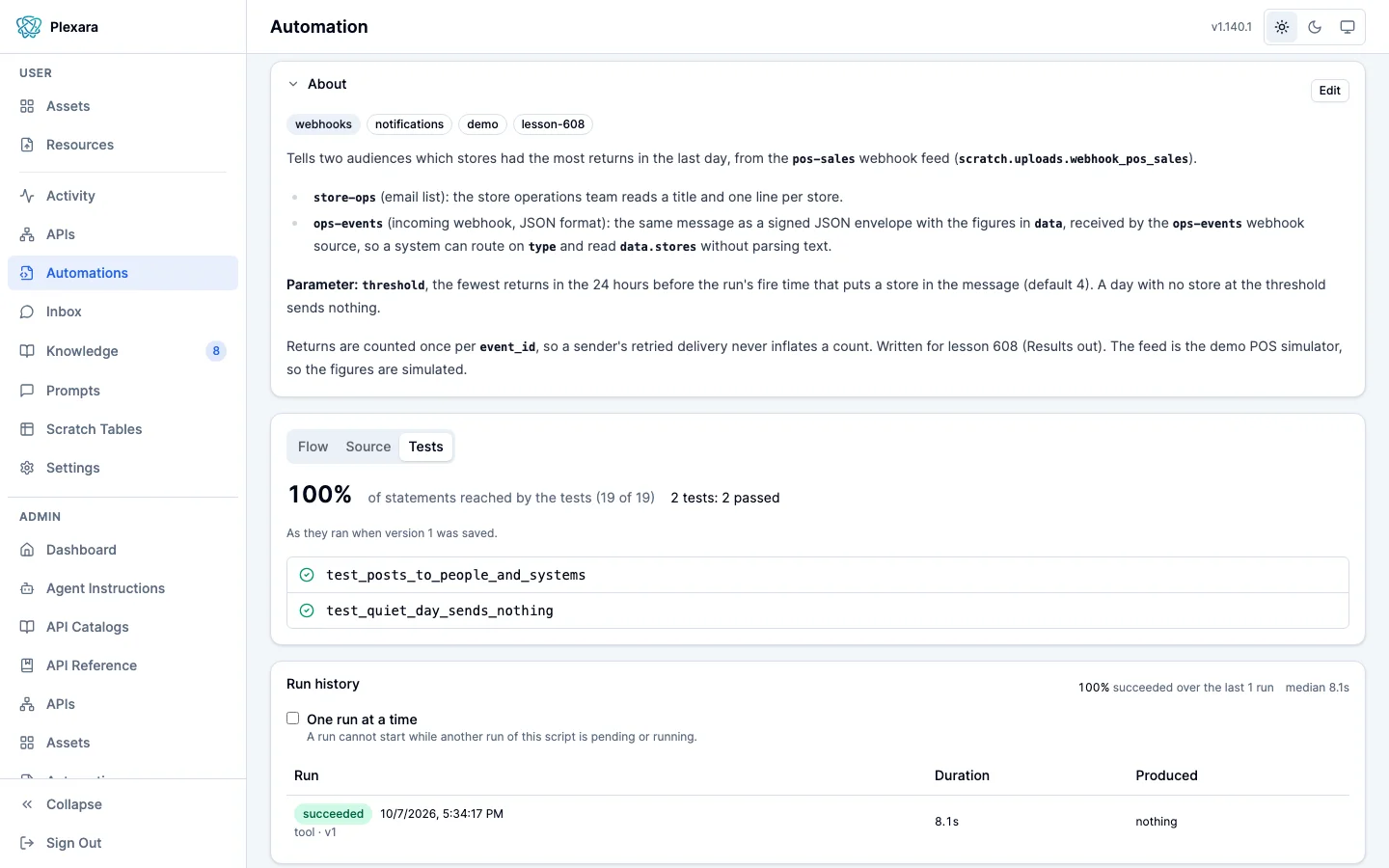1389x868 pixels.
Task: Click the open-book icon beside API Catalogs
Action: (27, 627)
